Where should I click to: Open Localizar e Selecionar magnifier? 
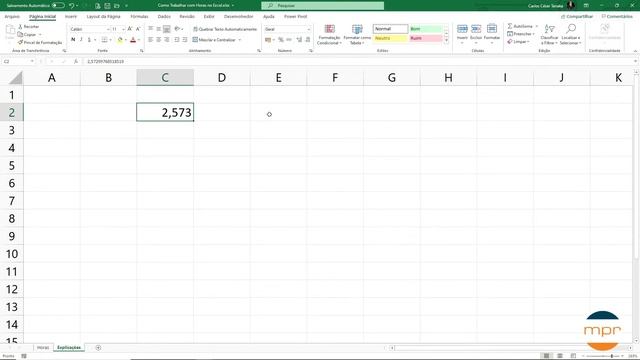tap(570, 34)
